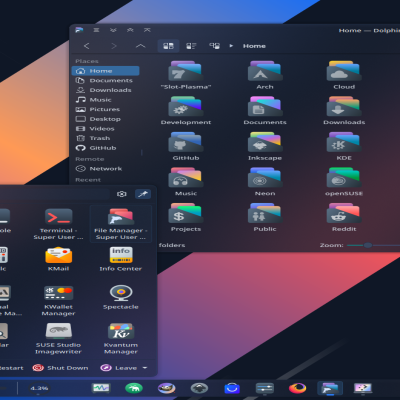400x400 pixels.
Task: Click the Leave button in launcher
Action: coord(119,368)
